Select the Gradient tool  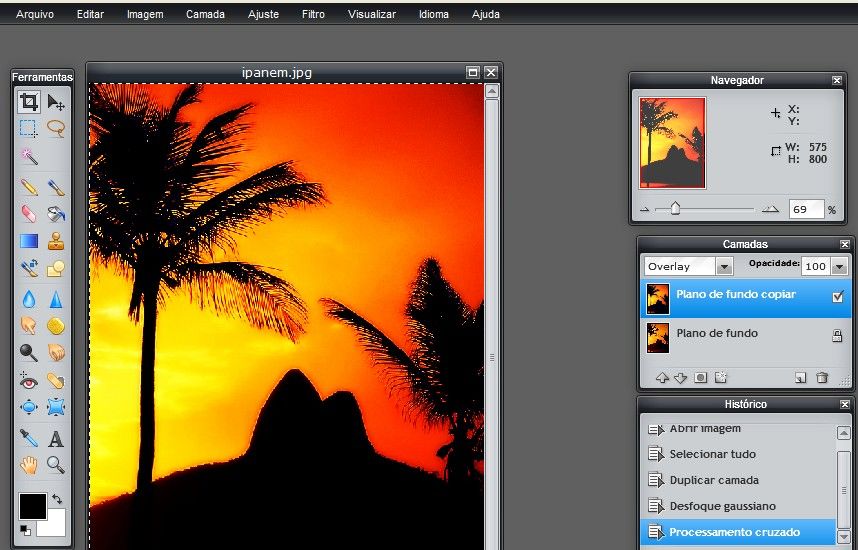pos(29,241)
